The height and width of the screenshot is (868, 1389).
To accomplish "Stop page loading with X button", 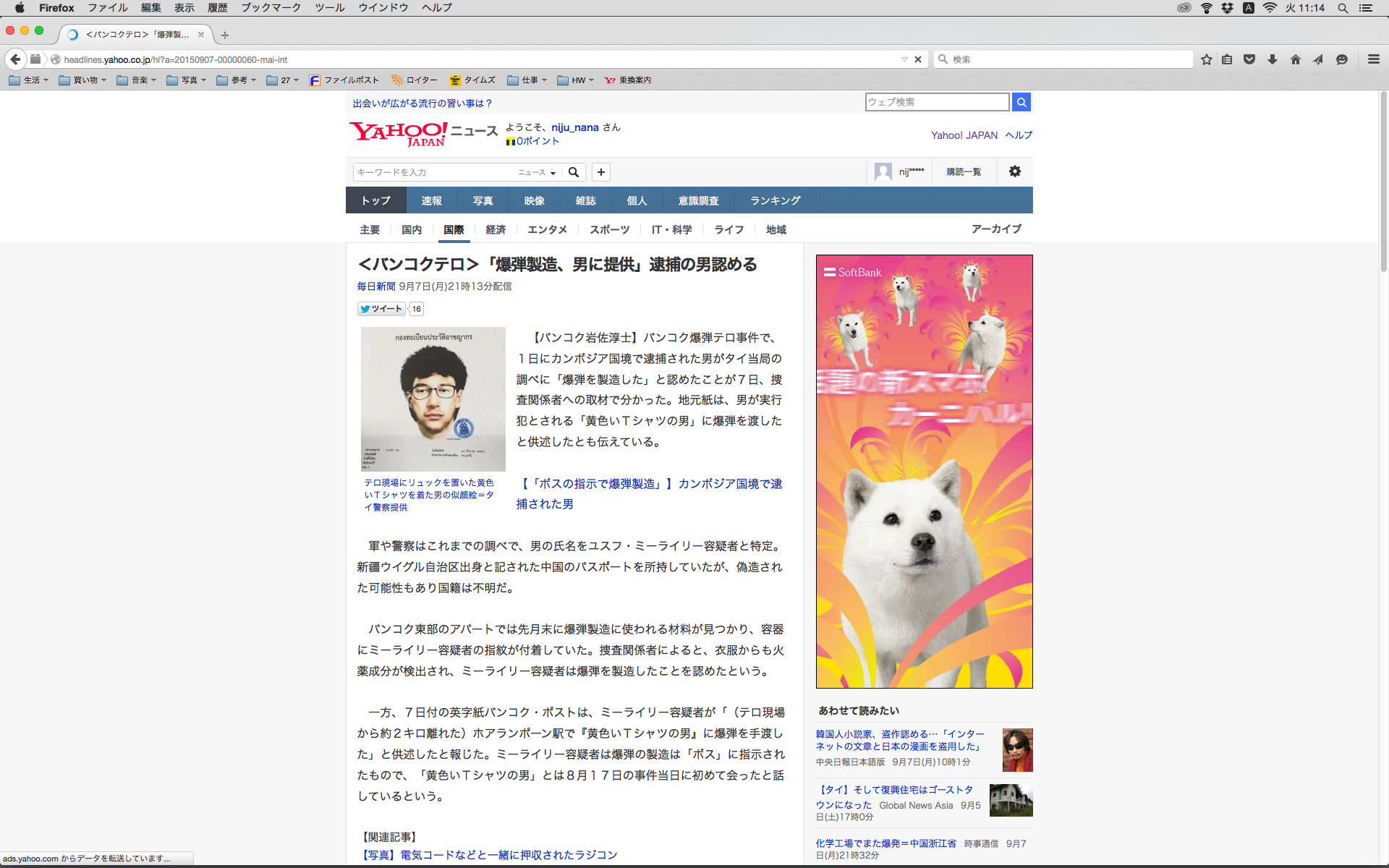I will pos(918,59).
